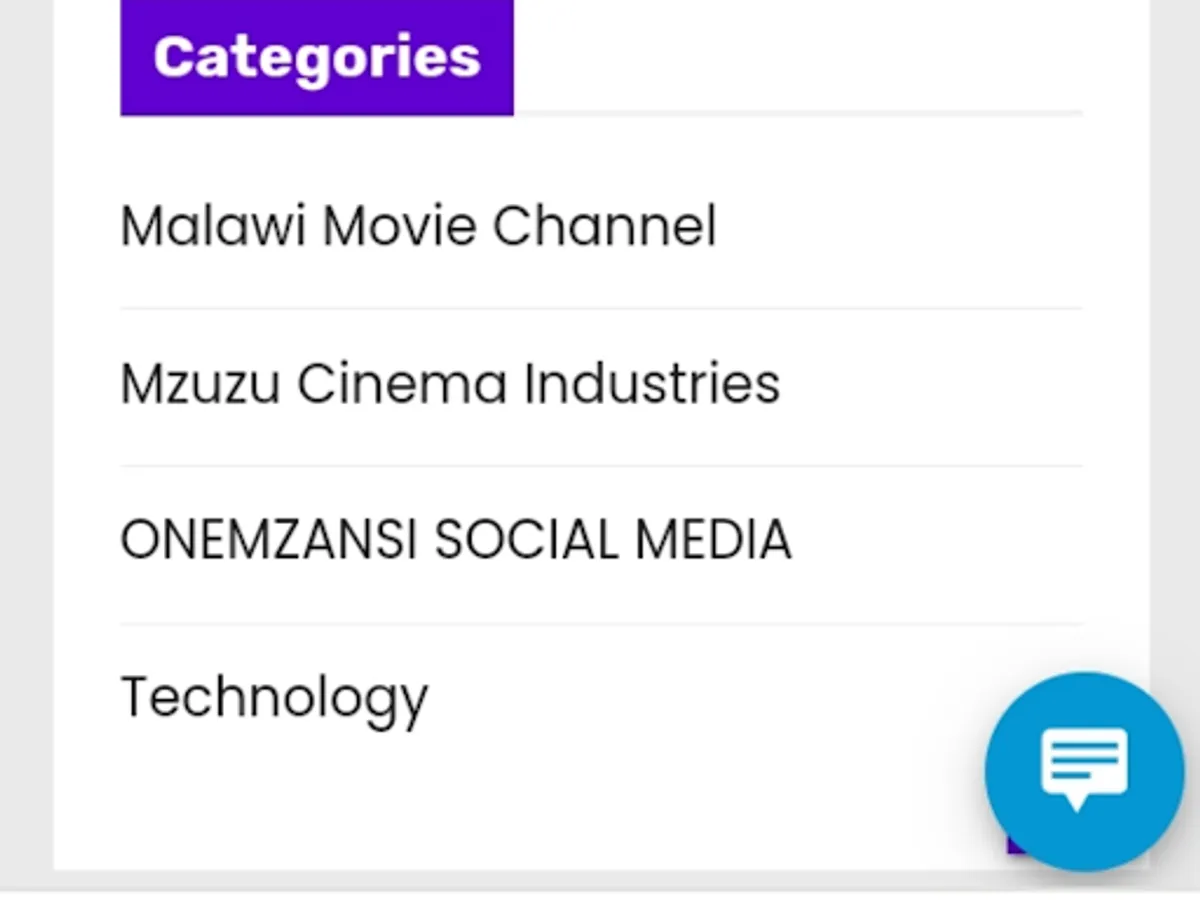Open the Malawi Movie Channel category

pos(418,226)
